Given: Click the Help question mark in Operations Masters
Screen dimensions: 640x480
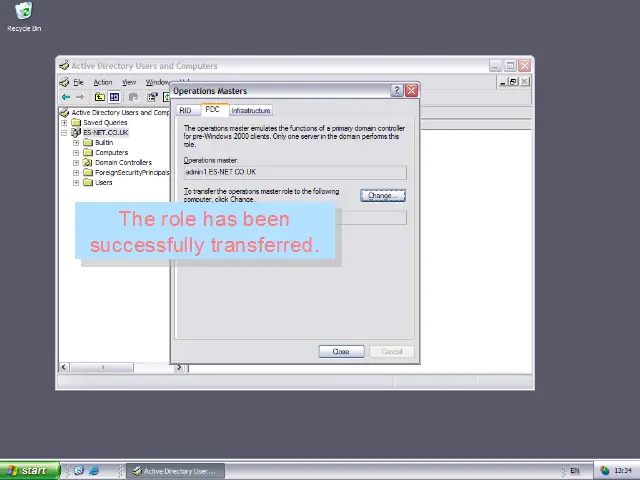Looking at the screenshot, I should pos(397,91).
